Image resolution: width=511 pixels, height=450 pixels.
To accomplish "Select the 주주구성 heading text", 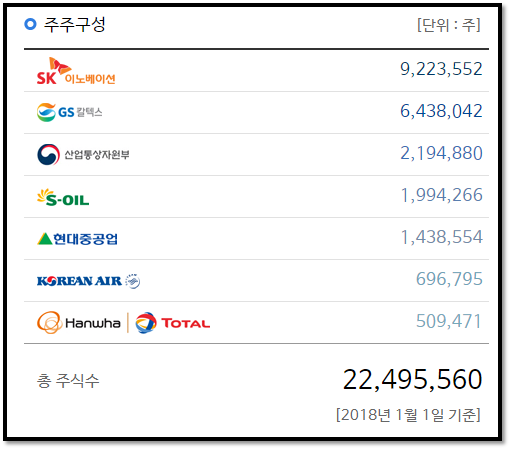I will pyautogui.click(x=75, y=24).
